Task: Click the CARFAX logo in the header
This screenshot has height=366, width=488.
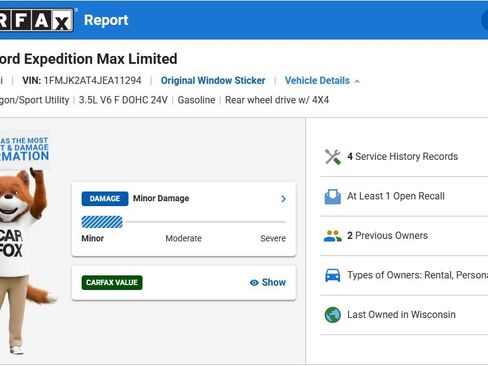Action: (36, 20)
